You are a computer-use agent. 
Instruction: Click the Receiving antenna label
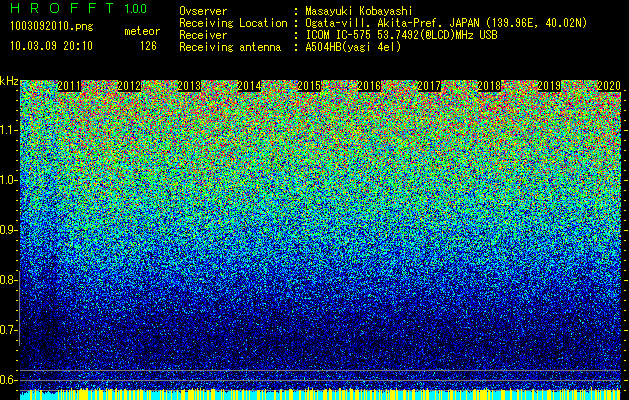pyautogui.click(x=230, y=47)
